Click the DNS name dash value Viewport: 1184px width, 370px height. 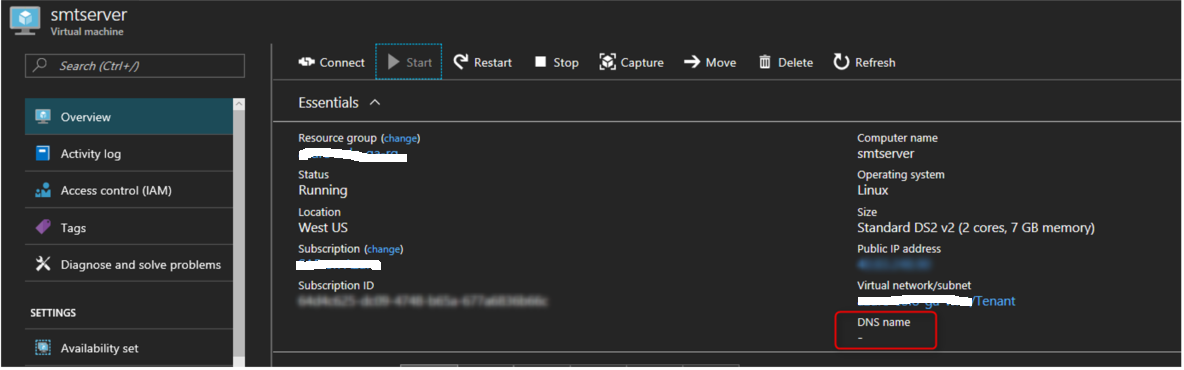[x=860, y=338]
